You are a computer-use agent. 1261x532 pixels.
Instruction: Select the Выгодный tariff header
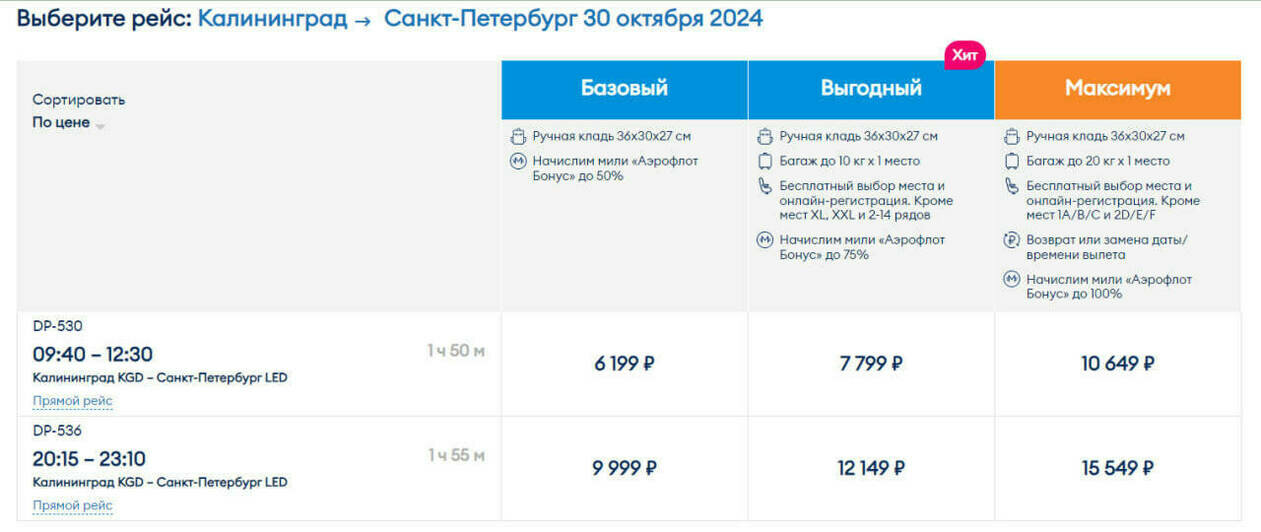871,89
